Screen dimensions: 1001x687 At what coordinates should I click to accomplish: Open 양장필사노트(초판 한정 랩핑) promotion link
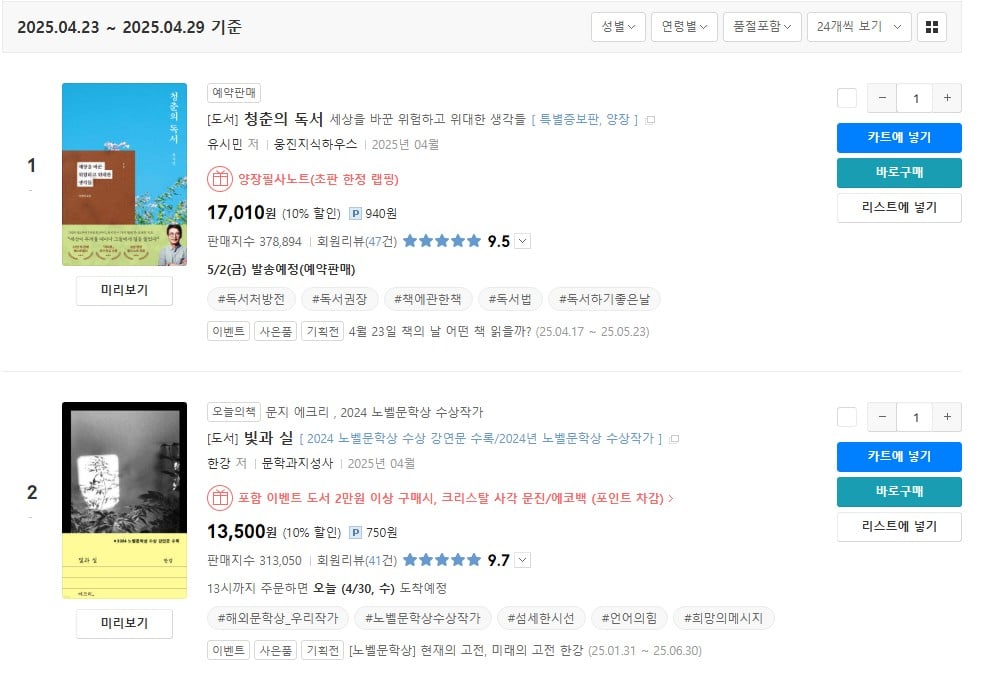click(x=318, y=179)
